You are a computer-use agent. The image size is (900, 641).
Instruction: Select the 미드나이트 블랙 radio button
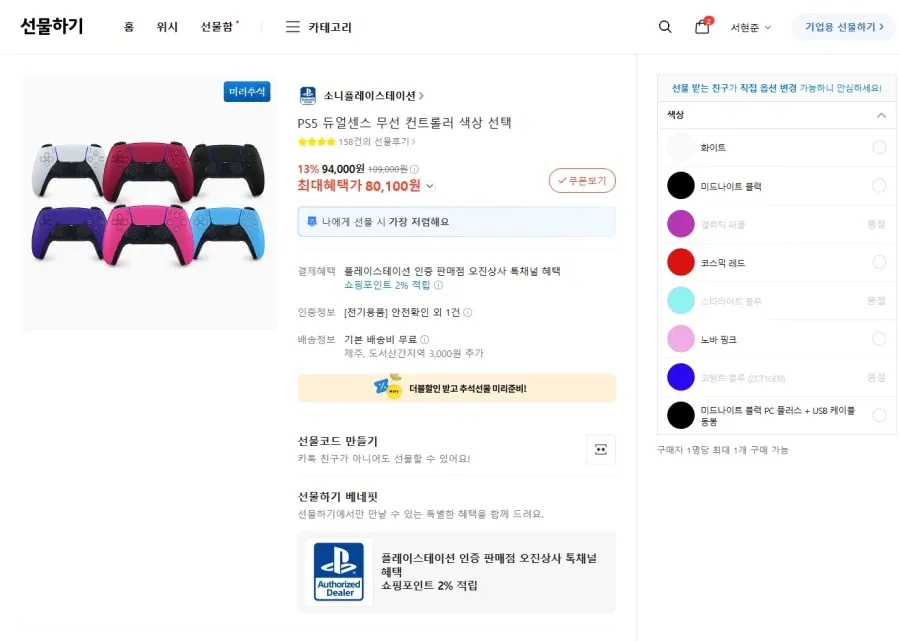(x=879, y=185)
